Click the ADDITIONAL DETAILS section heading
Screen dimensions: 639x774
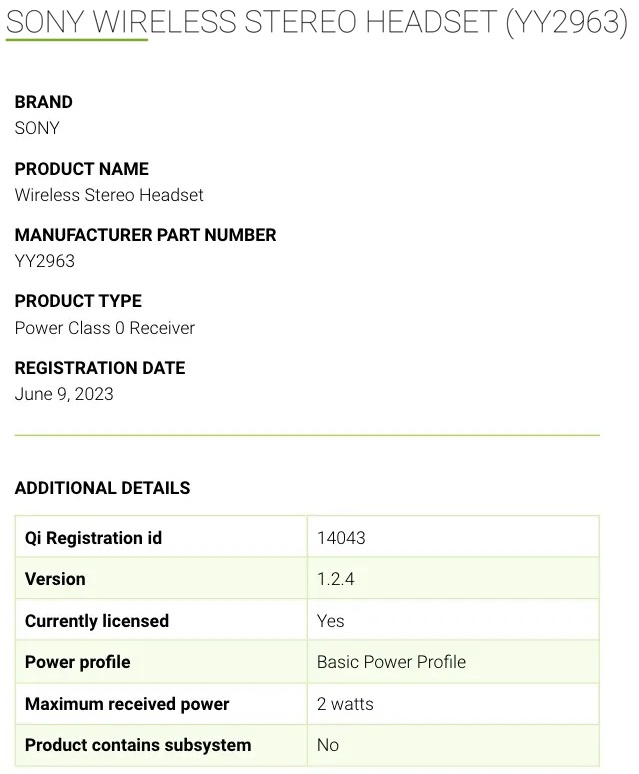[102, 488]
